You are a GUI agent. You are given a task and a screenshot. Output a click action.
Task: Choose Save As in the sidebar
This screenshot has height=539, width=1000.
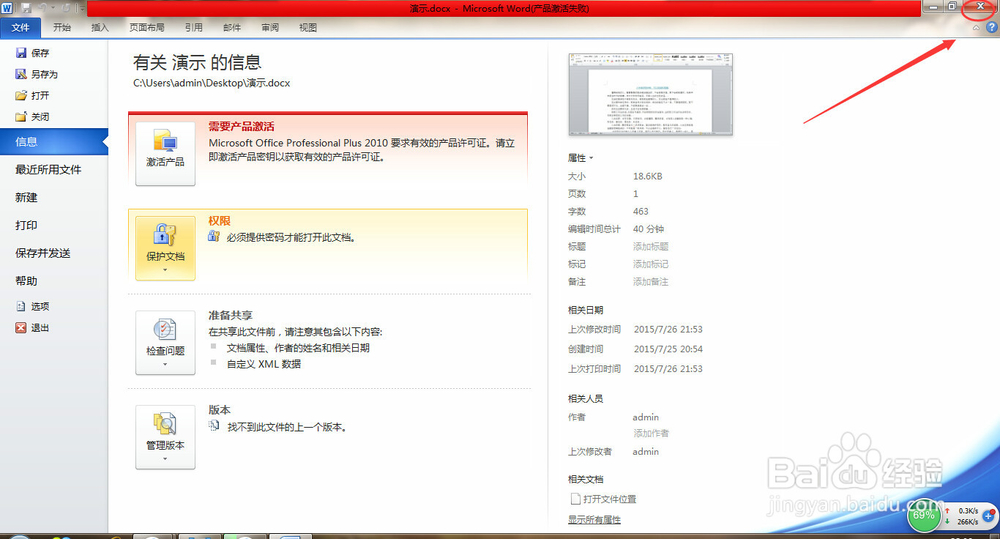point(36,74)
